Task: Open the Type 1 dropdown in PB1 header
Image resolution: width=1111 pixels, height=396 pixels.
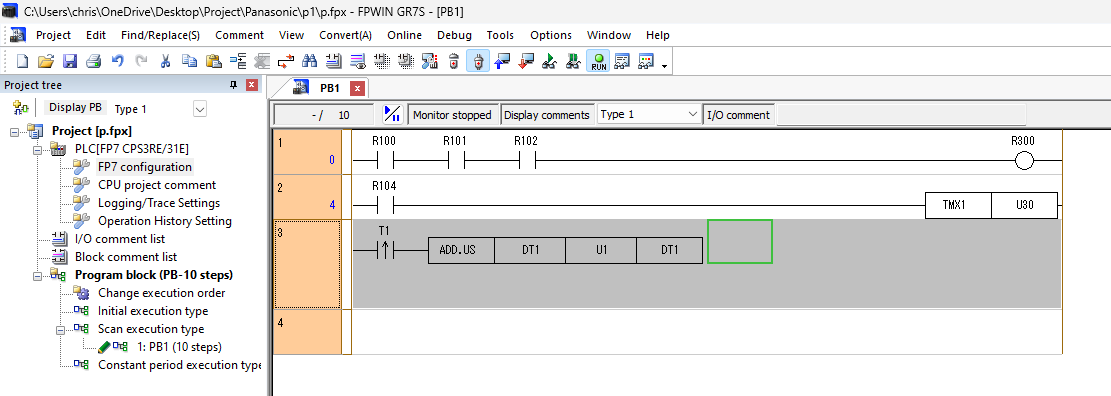Action: pos(693,114)
